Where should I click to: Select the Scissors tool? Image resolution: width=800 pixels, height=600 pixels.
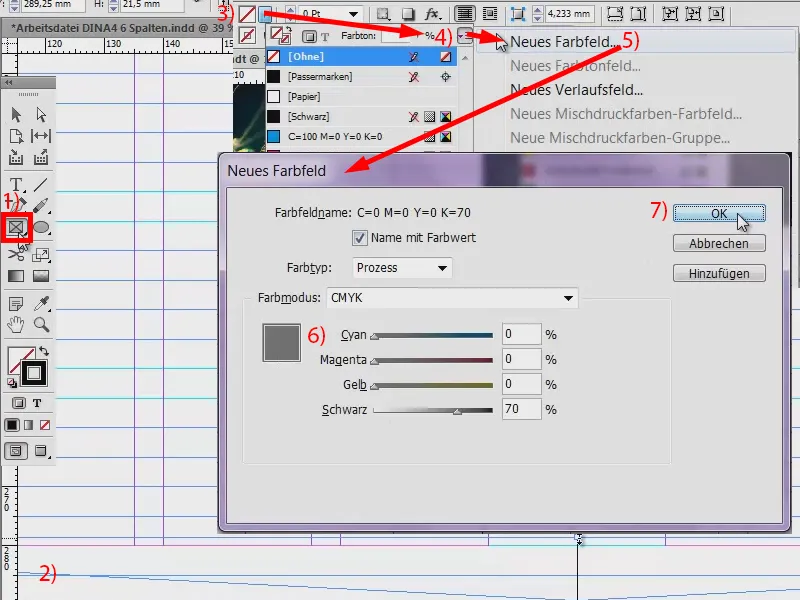(16, 254)
